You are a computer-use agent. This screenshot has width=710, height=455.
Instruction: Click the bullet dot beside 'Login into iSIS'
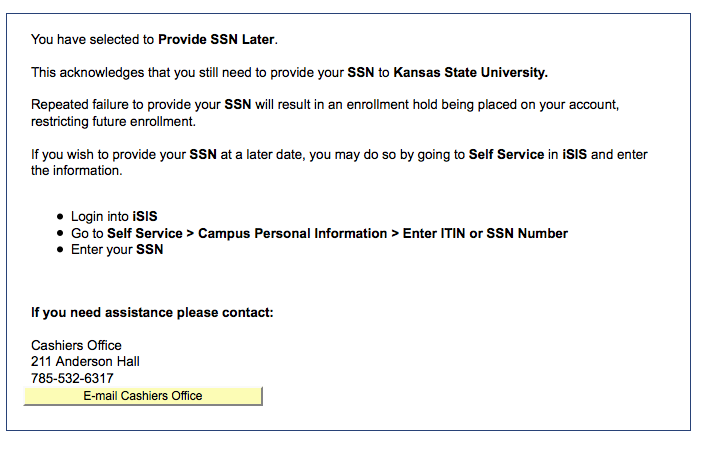pyautogui.click(x=60, y=216)
